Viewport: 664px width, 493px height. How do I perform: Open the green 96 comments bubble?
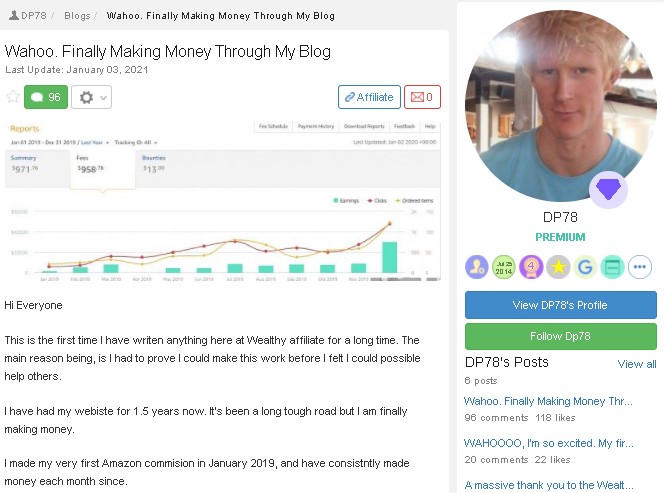(46, 97)
